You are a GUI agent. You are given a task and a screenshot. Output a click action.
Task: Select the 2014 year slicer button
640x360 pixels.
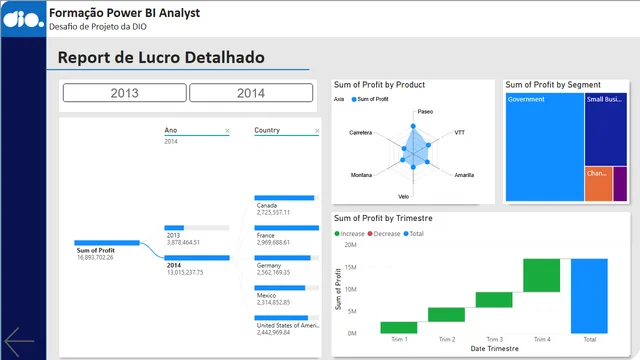[251, 93]
